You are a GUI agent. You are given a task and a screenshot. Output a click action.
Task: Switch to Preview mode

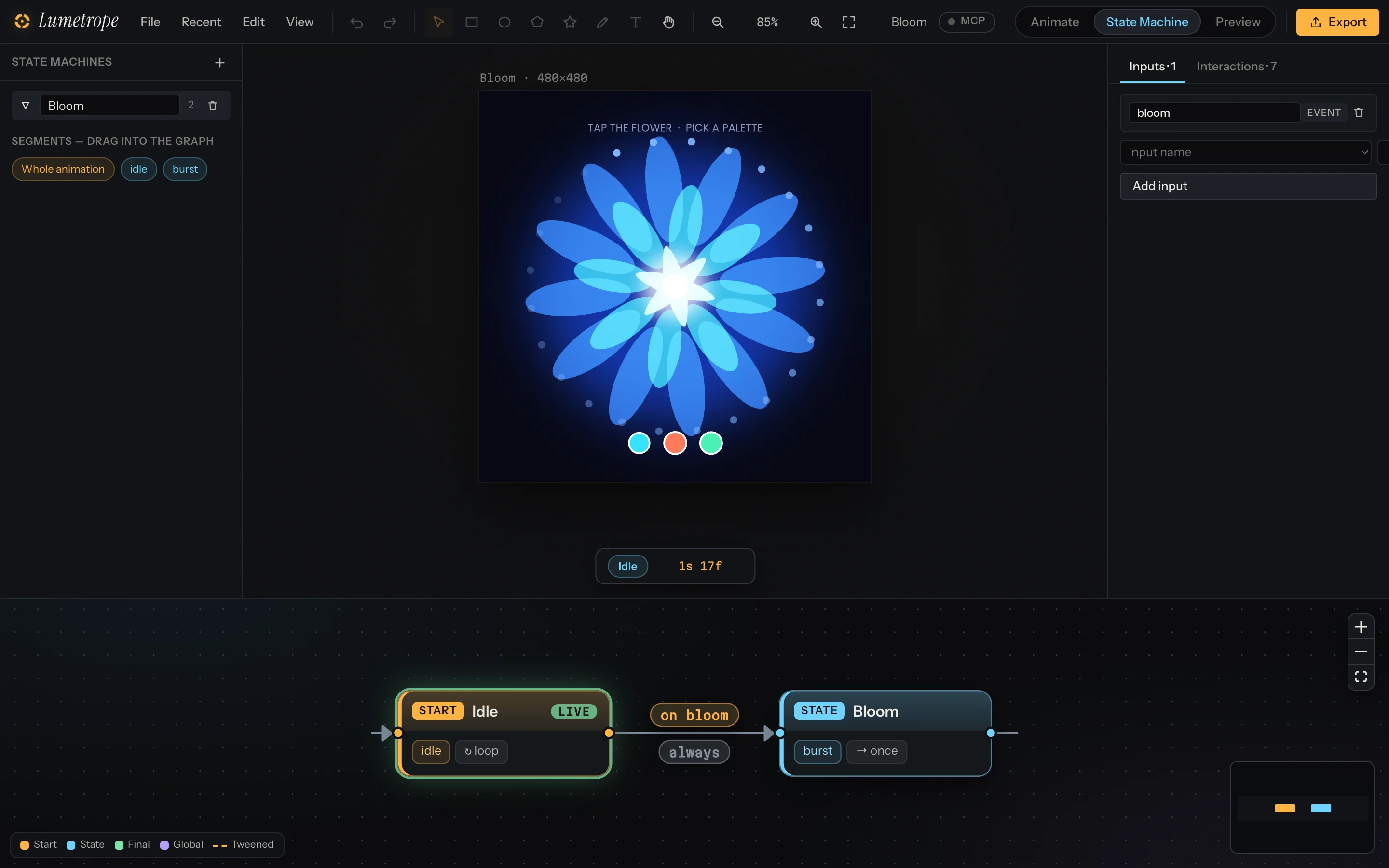(1238, 22)
